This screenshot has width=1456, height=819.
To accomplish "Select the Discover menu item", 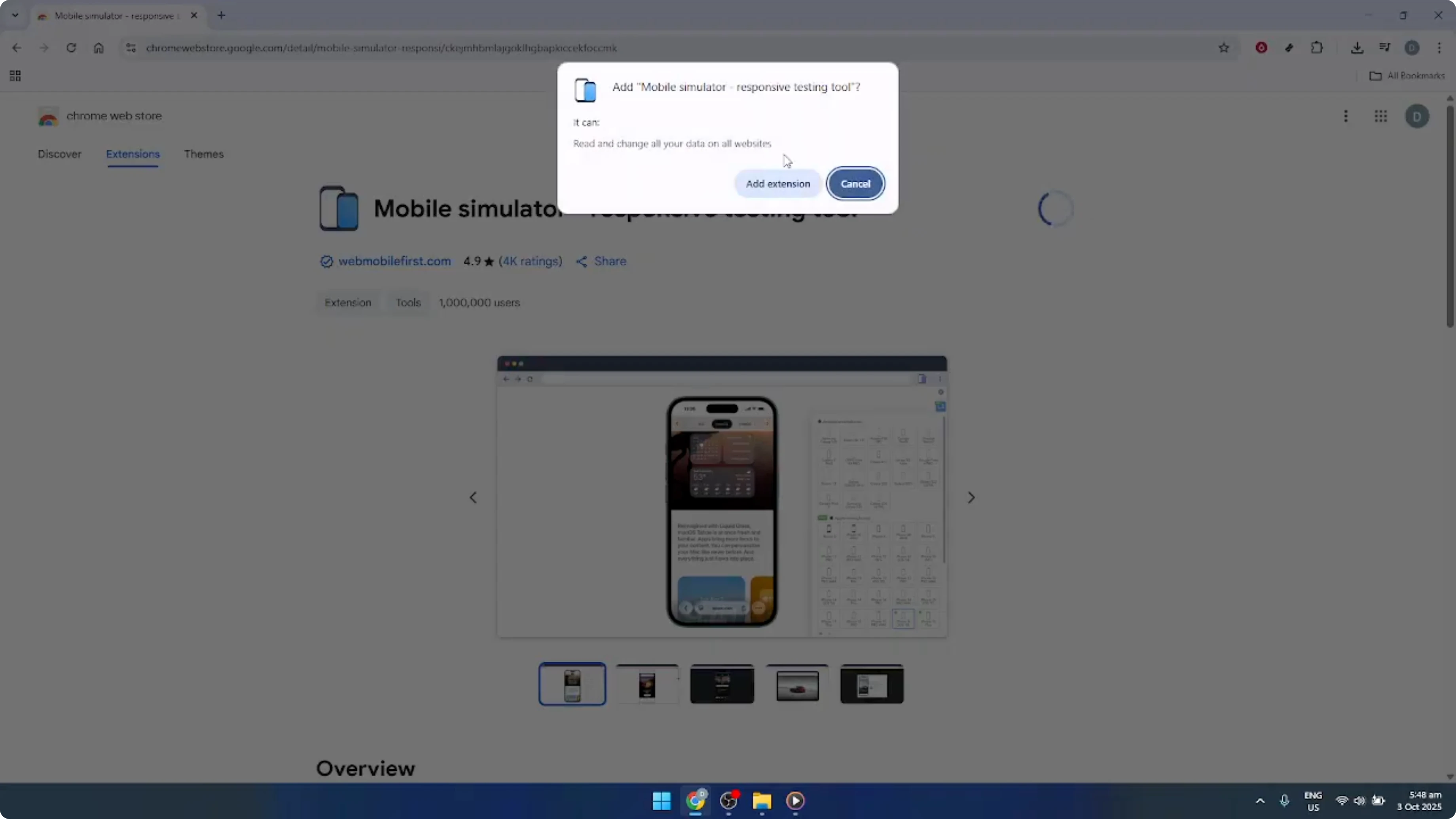I will 59,154.
